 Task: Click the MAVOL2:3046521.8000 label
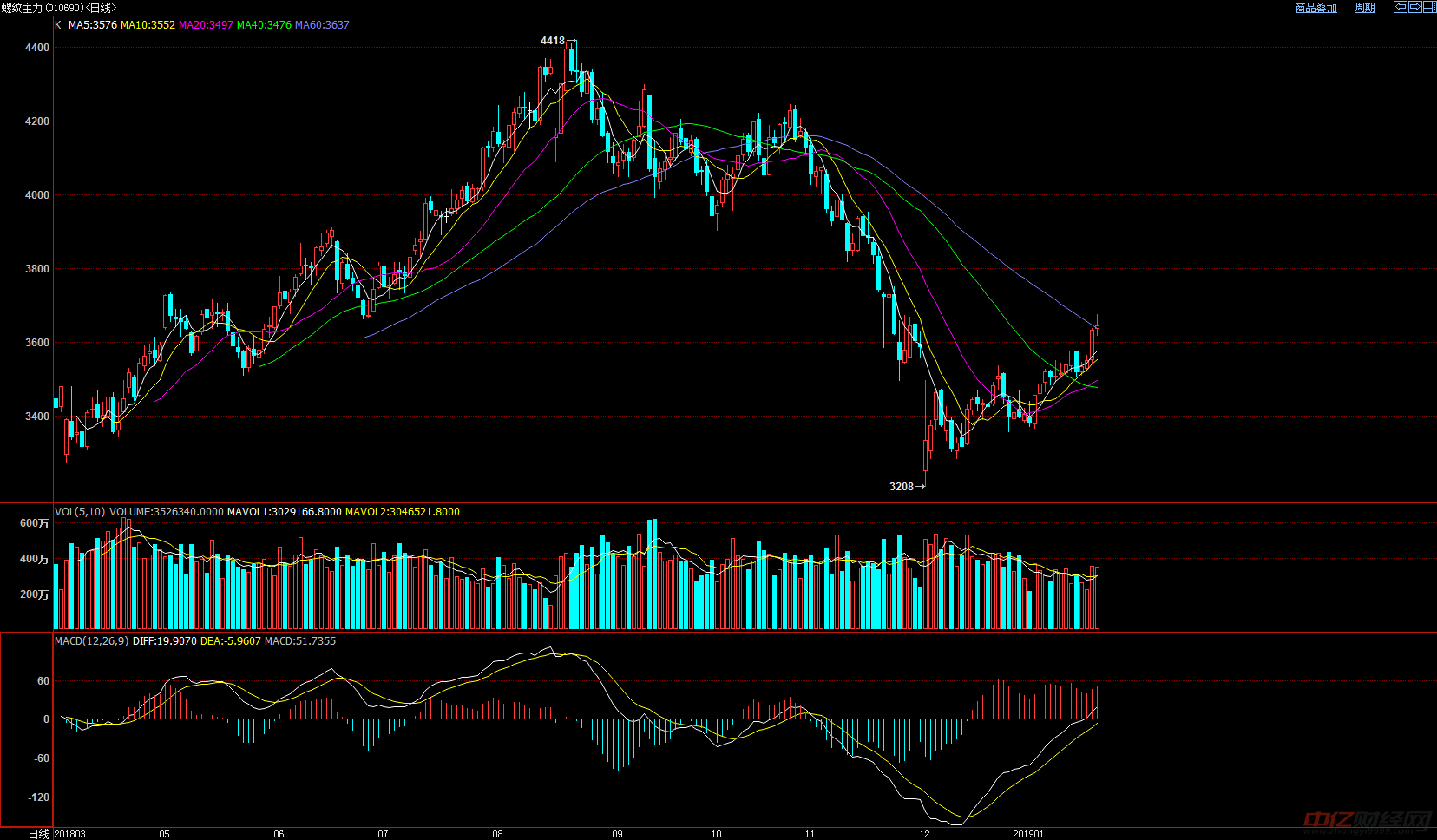click(403, 512)
